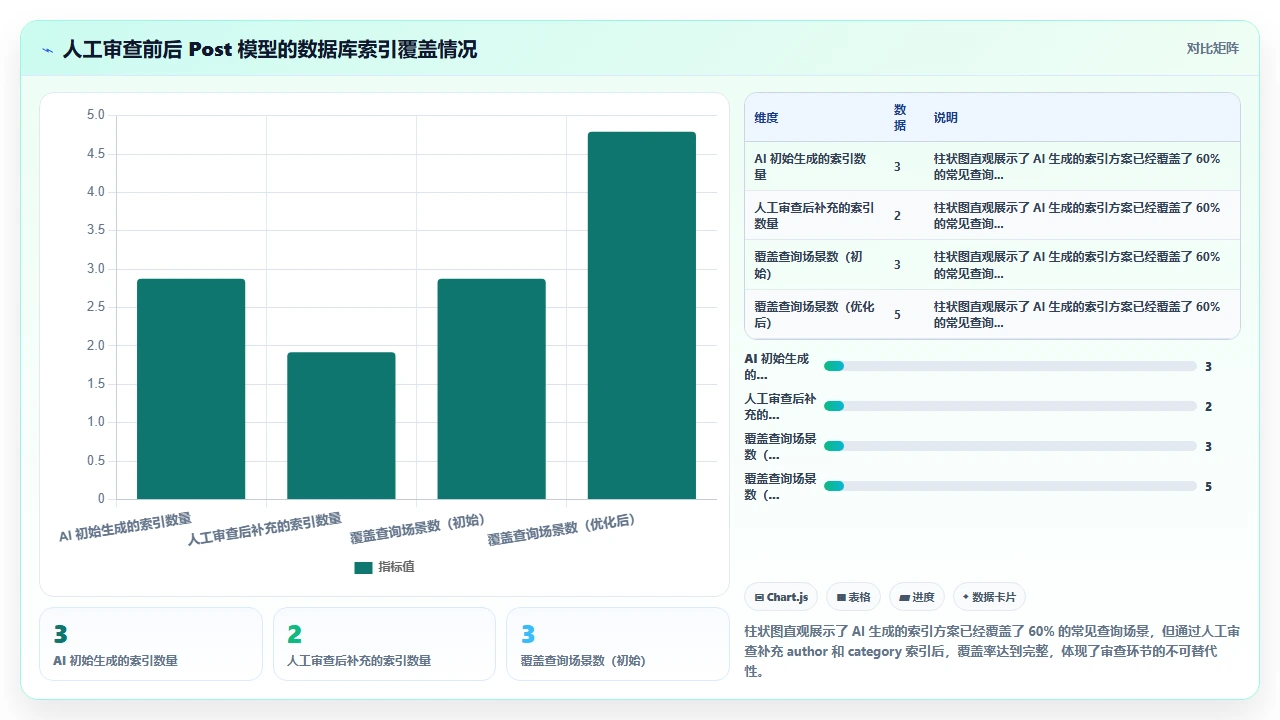Viewport: 1280px width, 720px height.
Task: Click the AI 初始生成的… progress bar
Action: pos(1010,366)
